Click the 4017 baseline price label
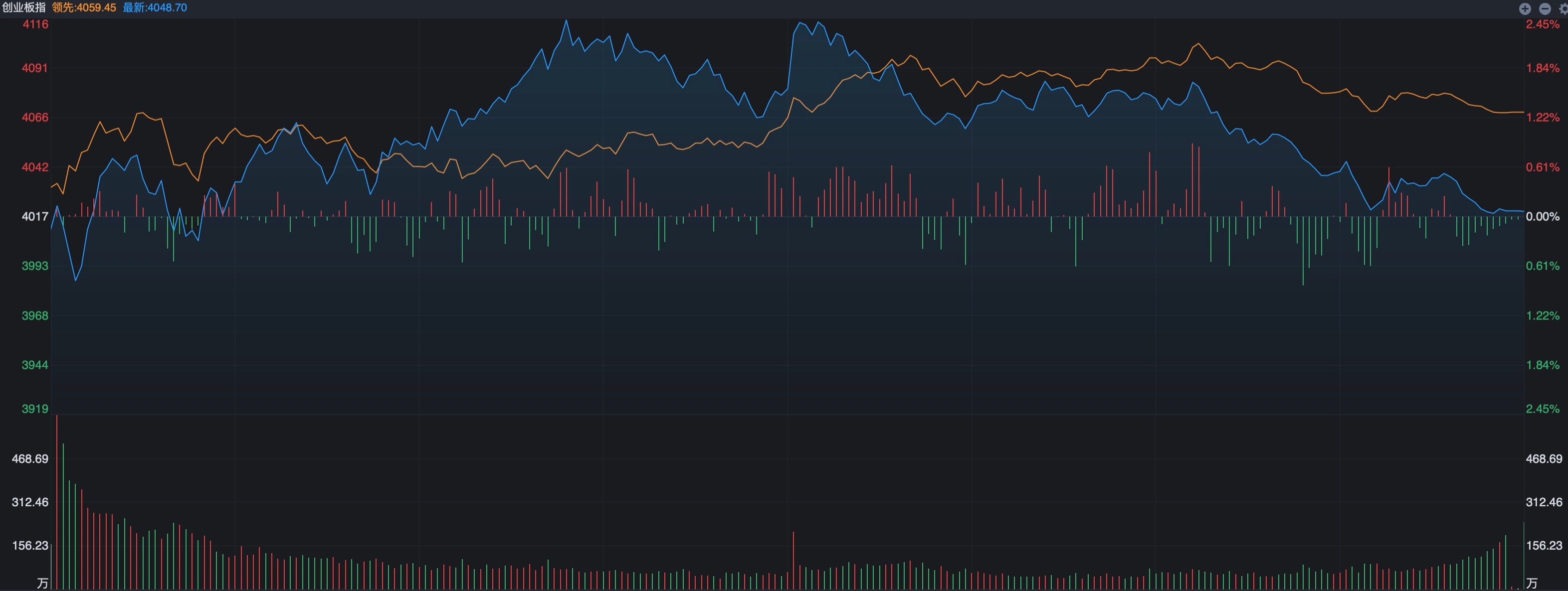 pos(35,216)
